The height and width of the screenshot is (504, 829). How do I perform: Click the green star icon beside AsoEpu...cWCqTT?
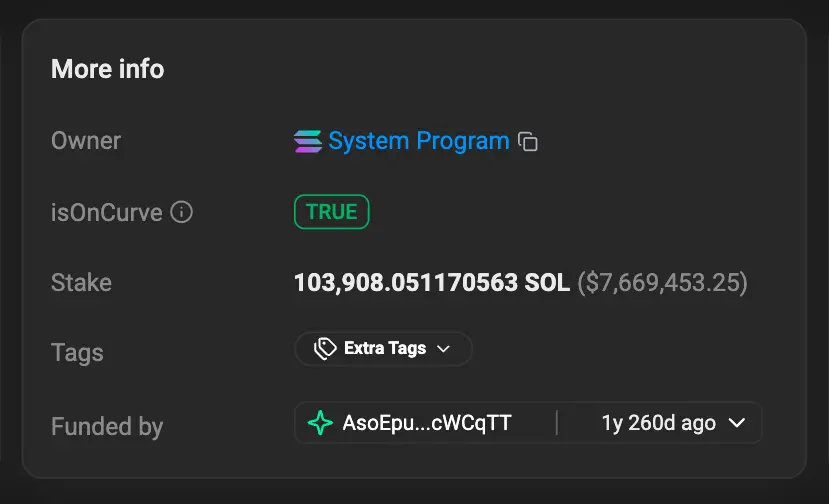[320, 423]
